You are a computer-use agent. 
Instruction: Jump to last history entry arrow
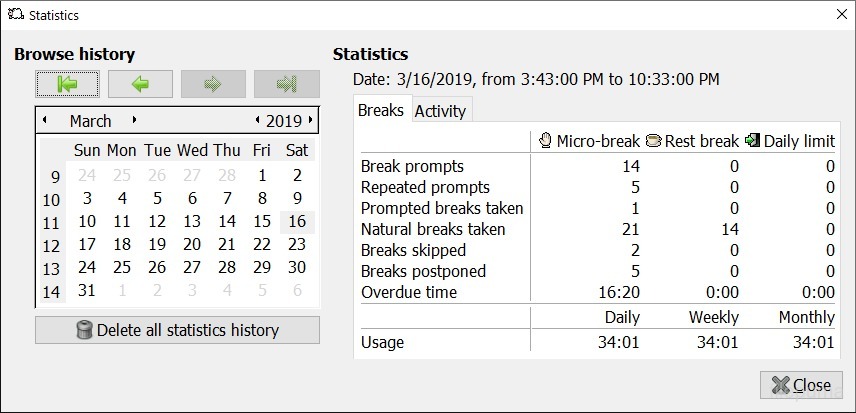(287, 84)
